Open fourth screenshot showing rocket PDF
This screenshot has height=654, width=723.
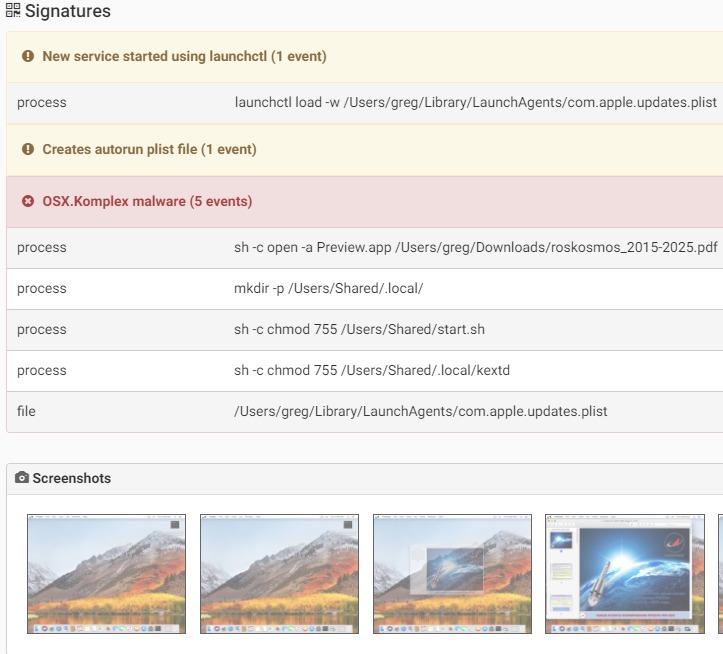coord(625,574)
